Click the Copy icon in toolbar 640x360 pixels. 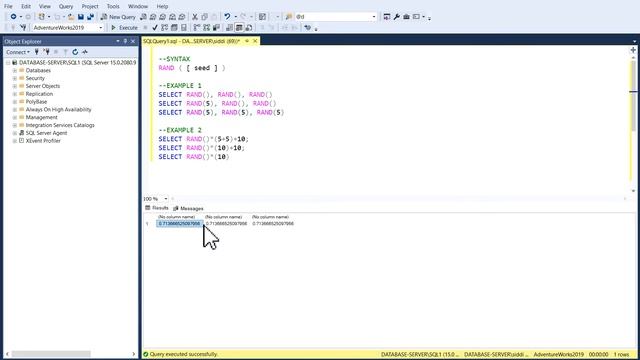pyautogui.click(x=204, y=17)
